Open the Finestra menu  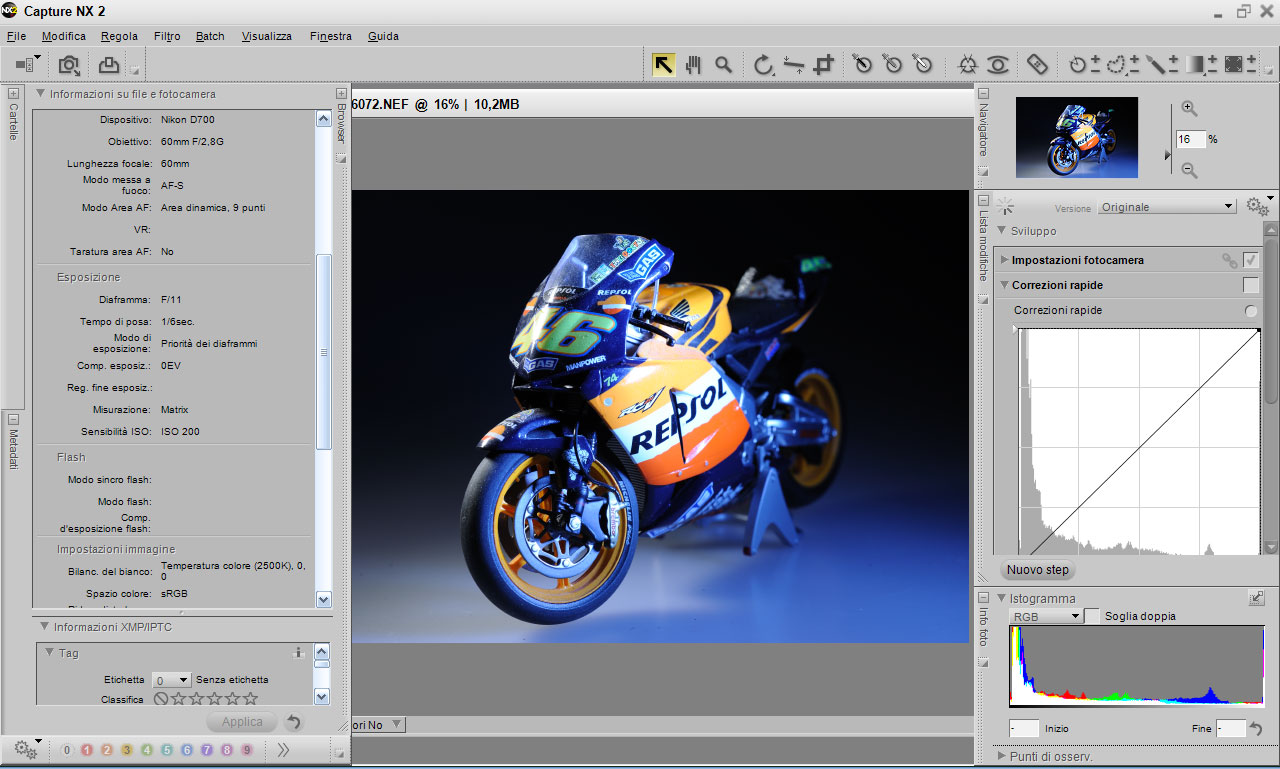(331, 36)
